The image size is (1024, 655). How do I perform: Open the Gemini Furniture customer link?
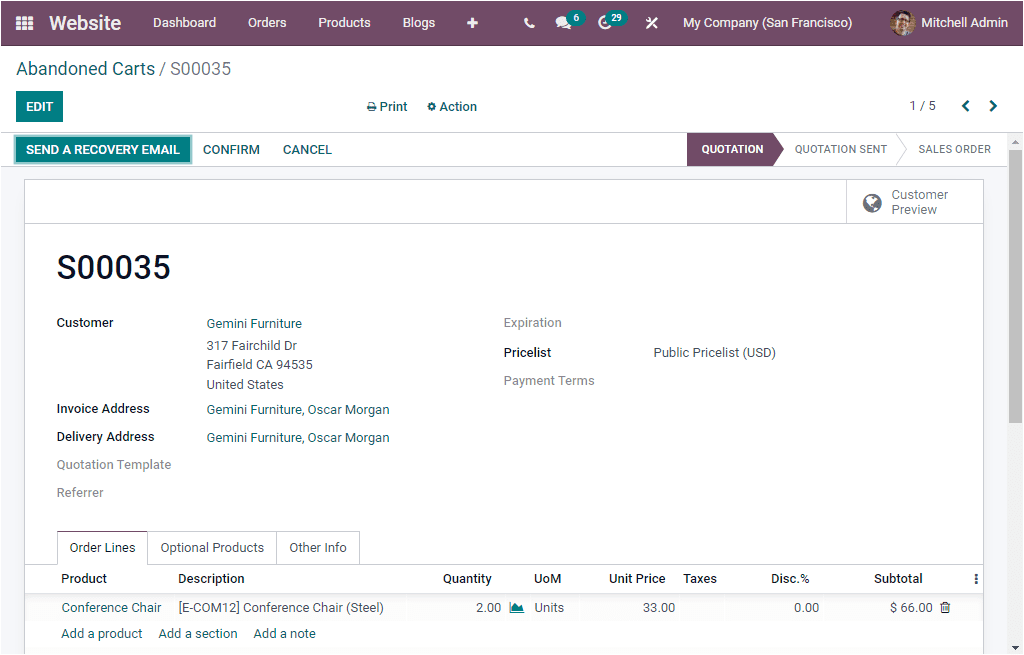253,323
